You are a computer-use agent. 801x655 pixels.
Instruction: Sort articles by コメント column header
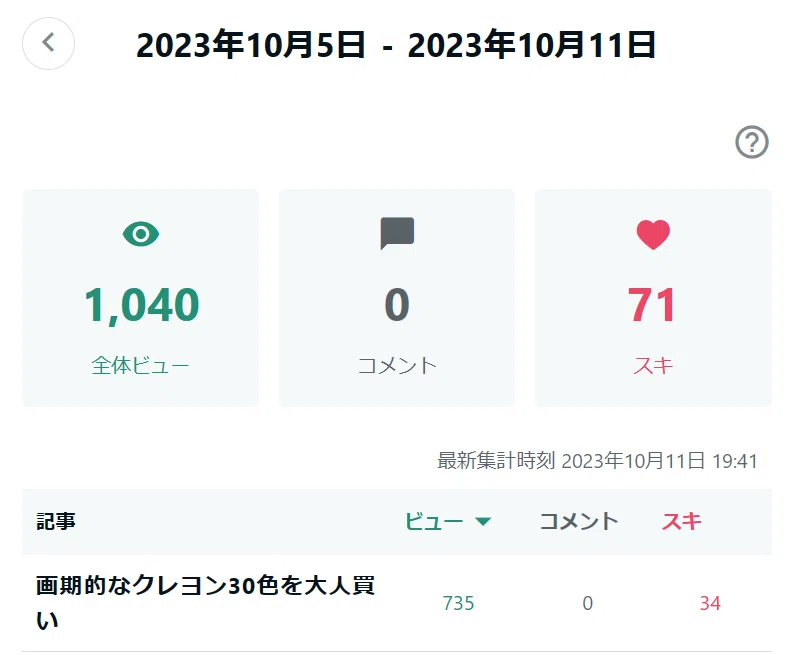pyautogui.click(x=579, y=521)
